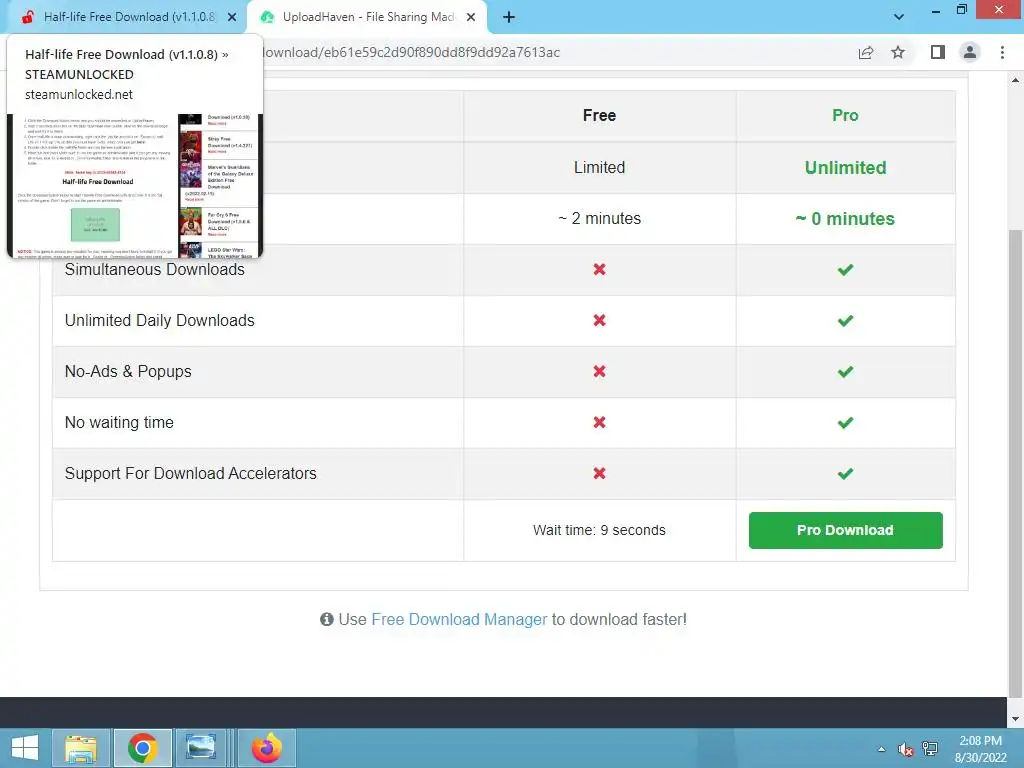Open a new browser tab
The height and width of the screenshot is (768, 1024).
click(x=509, y=18)
